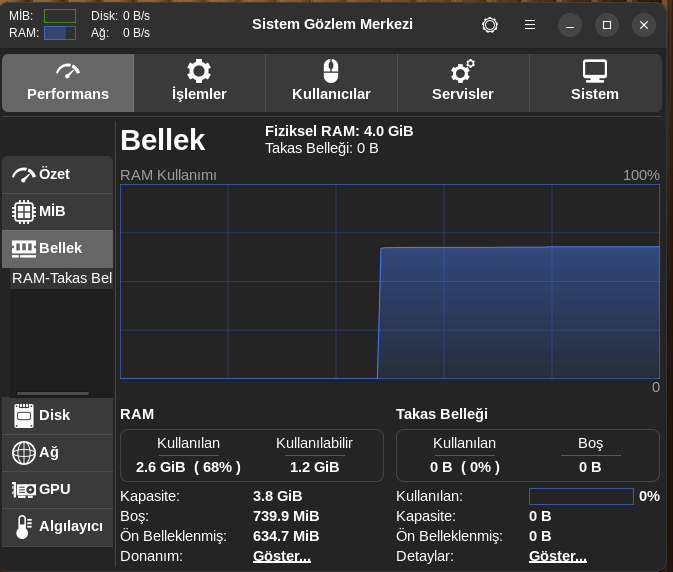This screenshot has width=673, height=572.
Task: Open the Kullanıcılar tab
Action: (331, 82)
